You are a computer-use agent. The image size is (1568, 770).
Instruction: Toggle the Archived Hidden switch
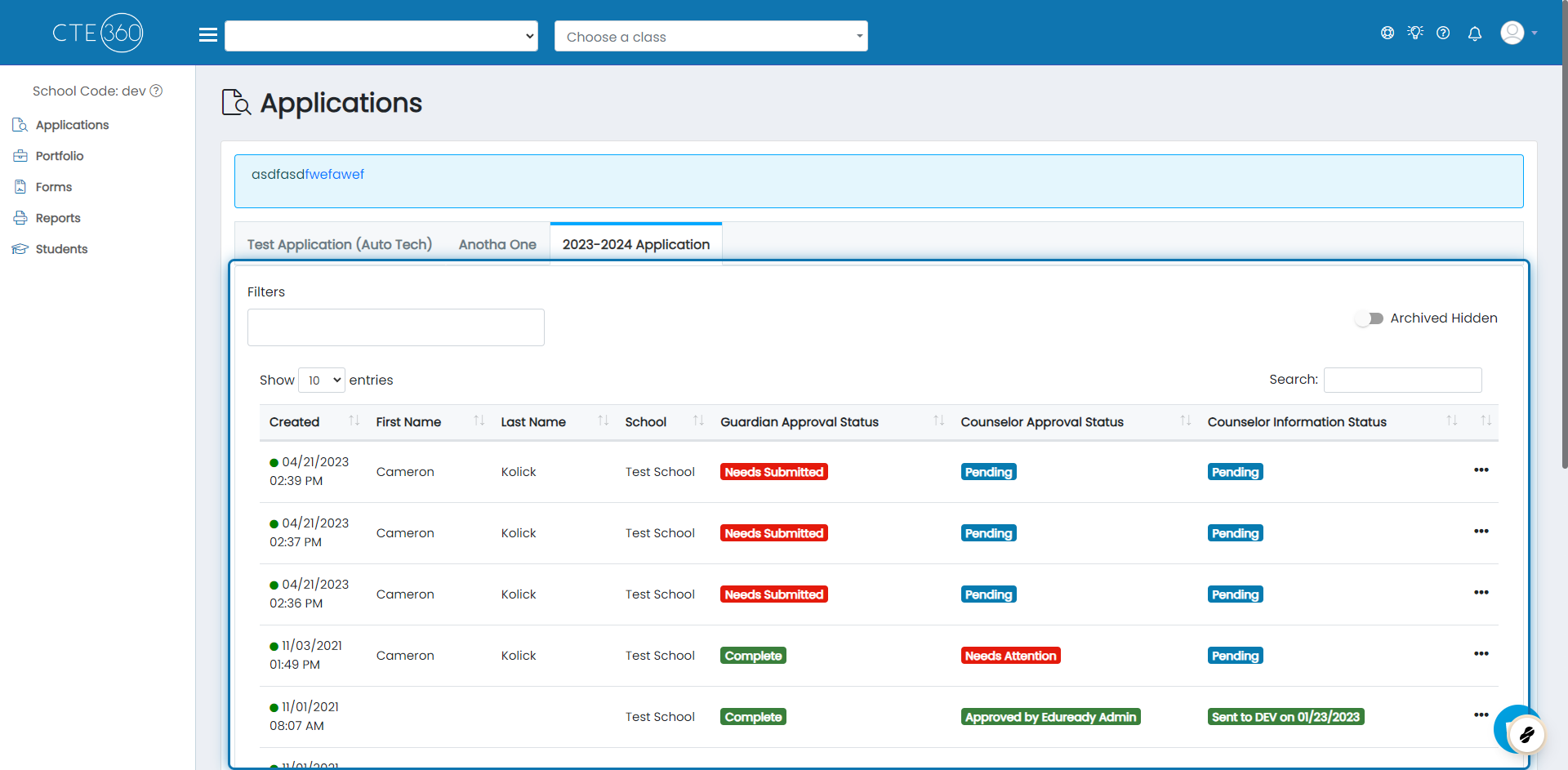[1370, 318]
